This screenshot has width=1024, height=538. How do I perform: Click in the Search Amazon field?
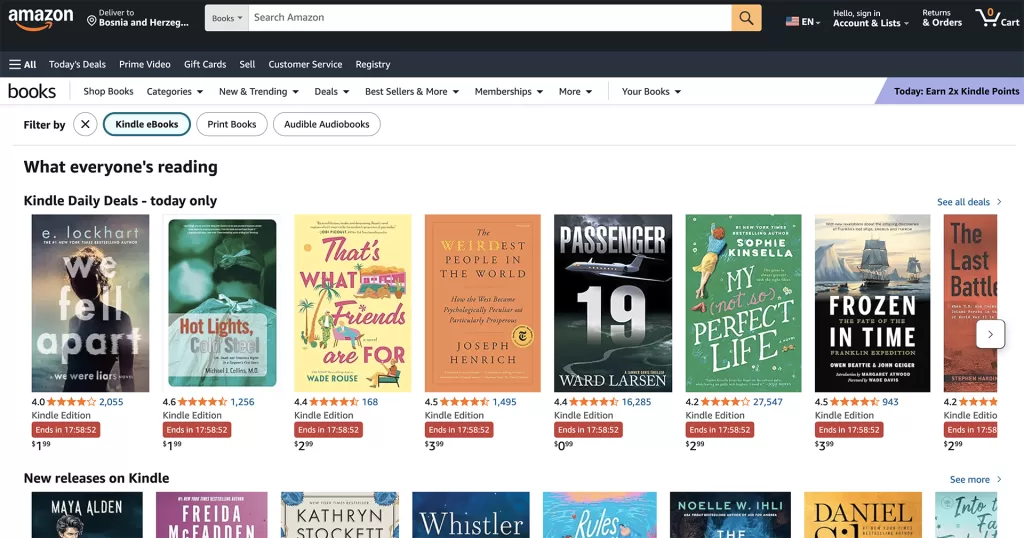(490, 18)
